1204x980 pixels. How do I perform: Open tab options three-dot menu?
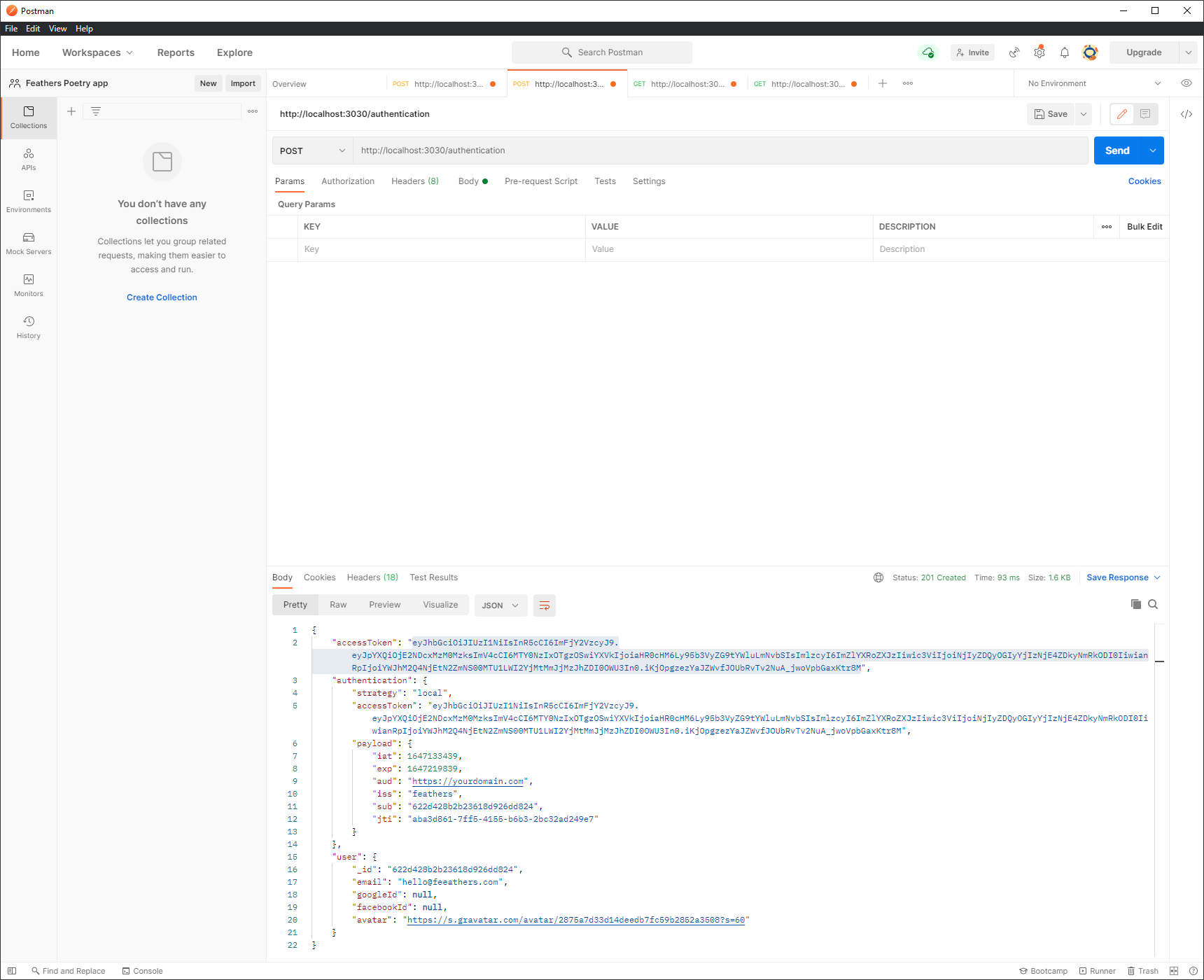[908, 83]
